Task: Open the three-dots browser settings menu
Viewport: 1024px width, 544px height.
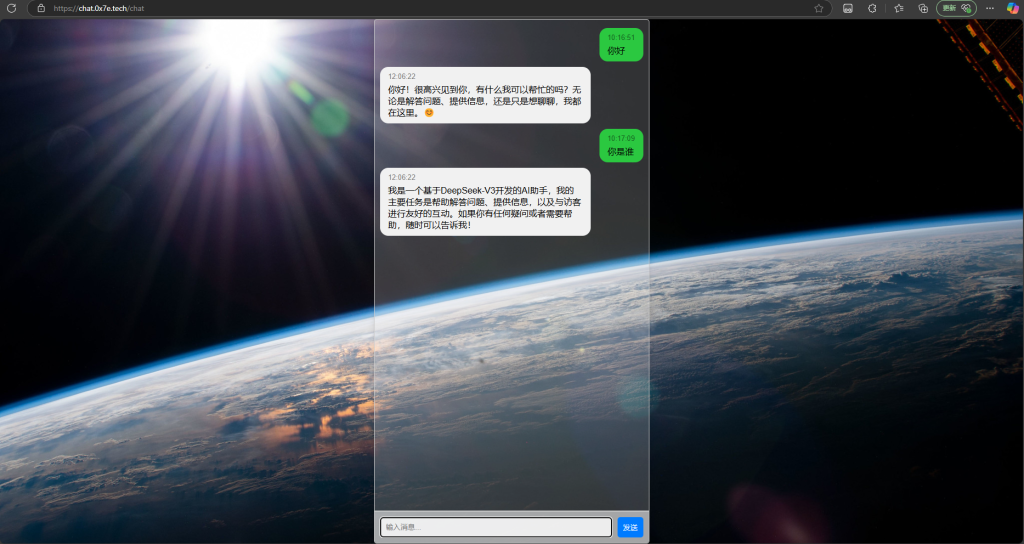Action: click(990, 8)
